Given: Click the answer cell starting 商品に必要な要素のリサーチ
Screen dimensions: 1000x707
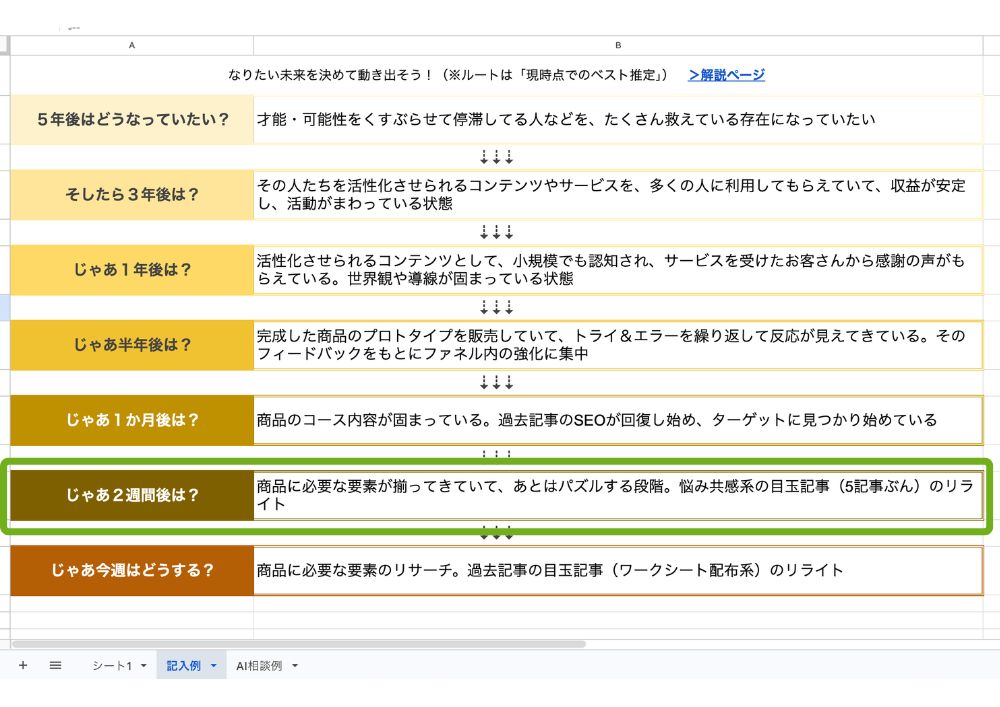Looking at the screenshot, I should [x=618, y=571].
